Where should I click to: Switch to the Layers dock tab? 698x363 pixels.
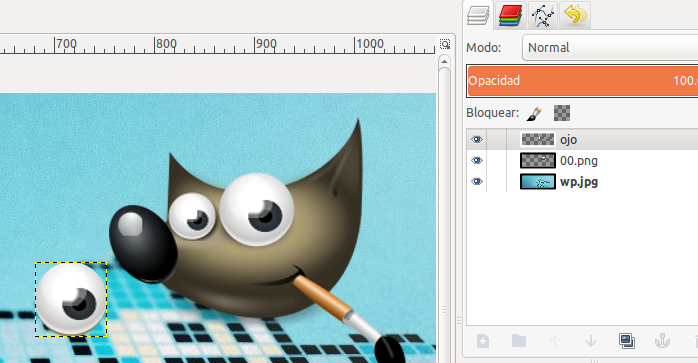[478, 15]
